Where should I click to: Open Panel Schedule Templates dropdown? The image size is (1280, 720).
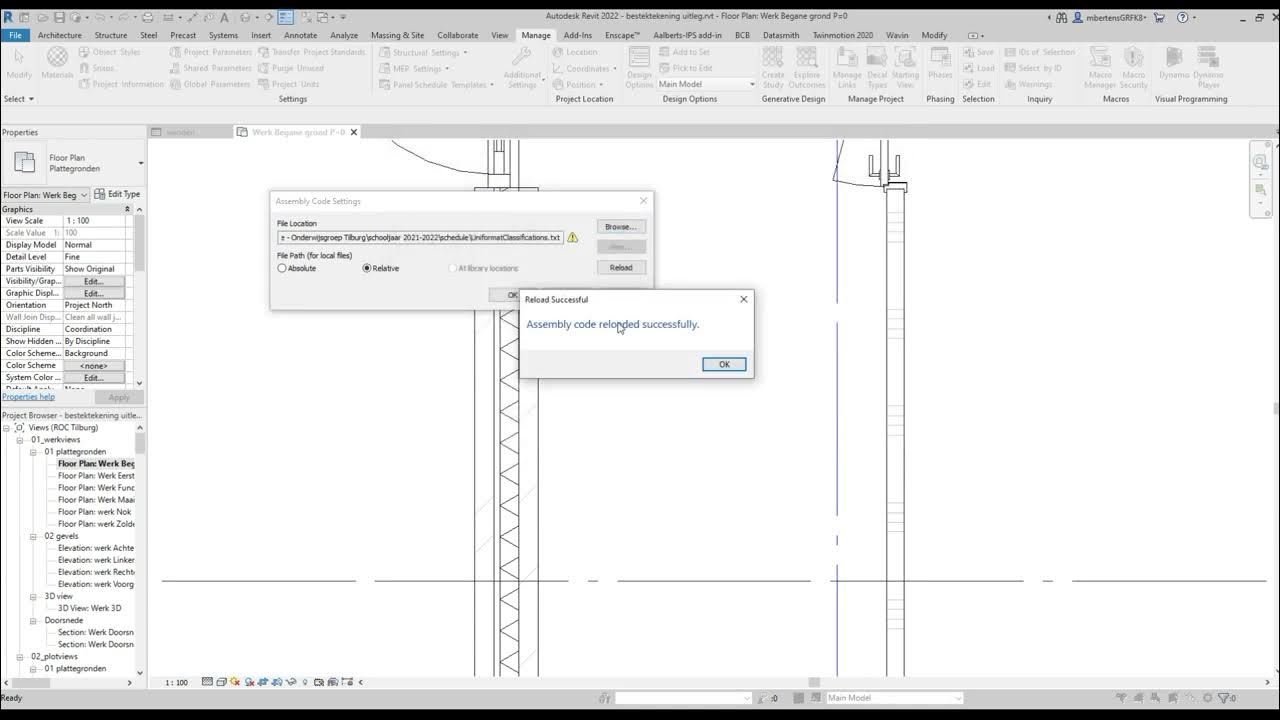click(437, 84)
